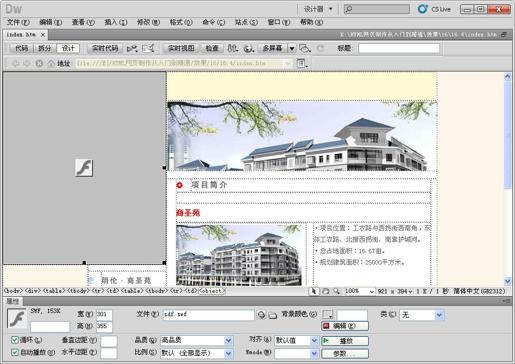Click the browser forward arrow icon
The image size is (515, 364).
tap(27, 63)
